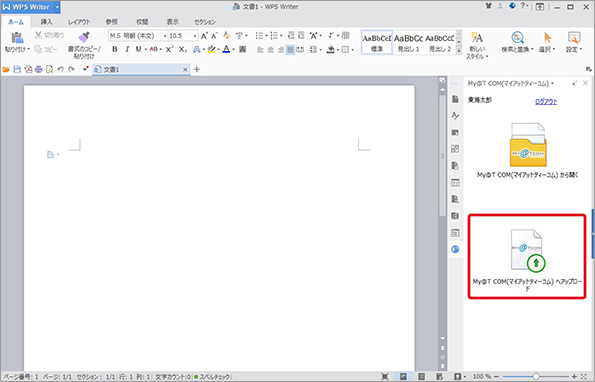This screenshot has height=382, width=595.
Task: Click the Open folder icon in quick toolbar
Action: [6, 69]
